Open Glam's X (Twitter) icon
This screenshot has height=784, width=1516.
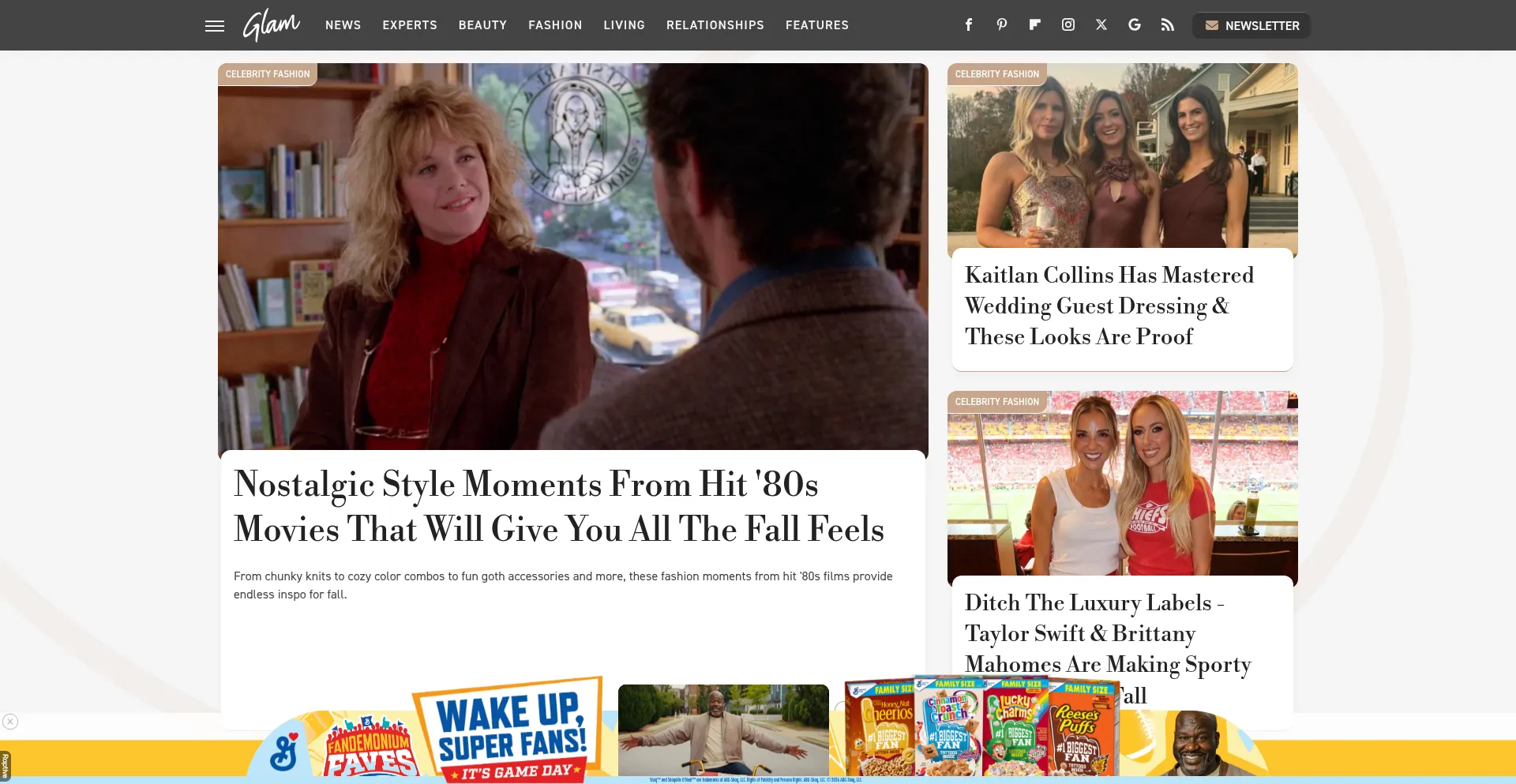(1101, 24)
